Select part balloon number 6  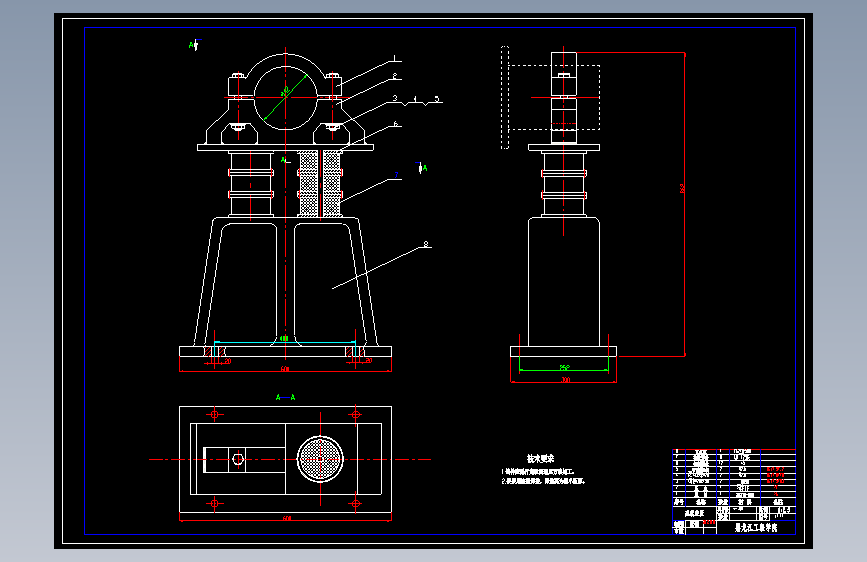[x=395, y=124]
